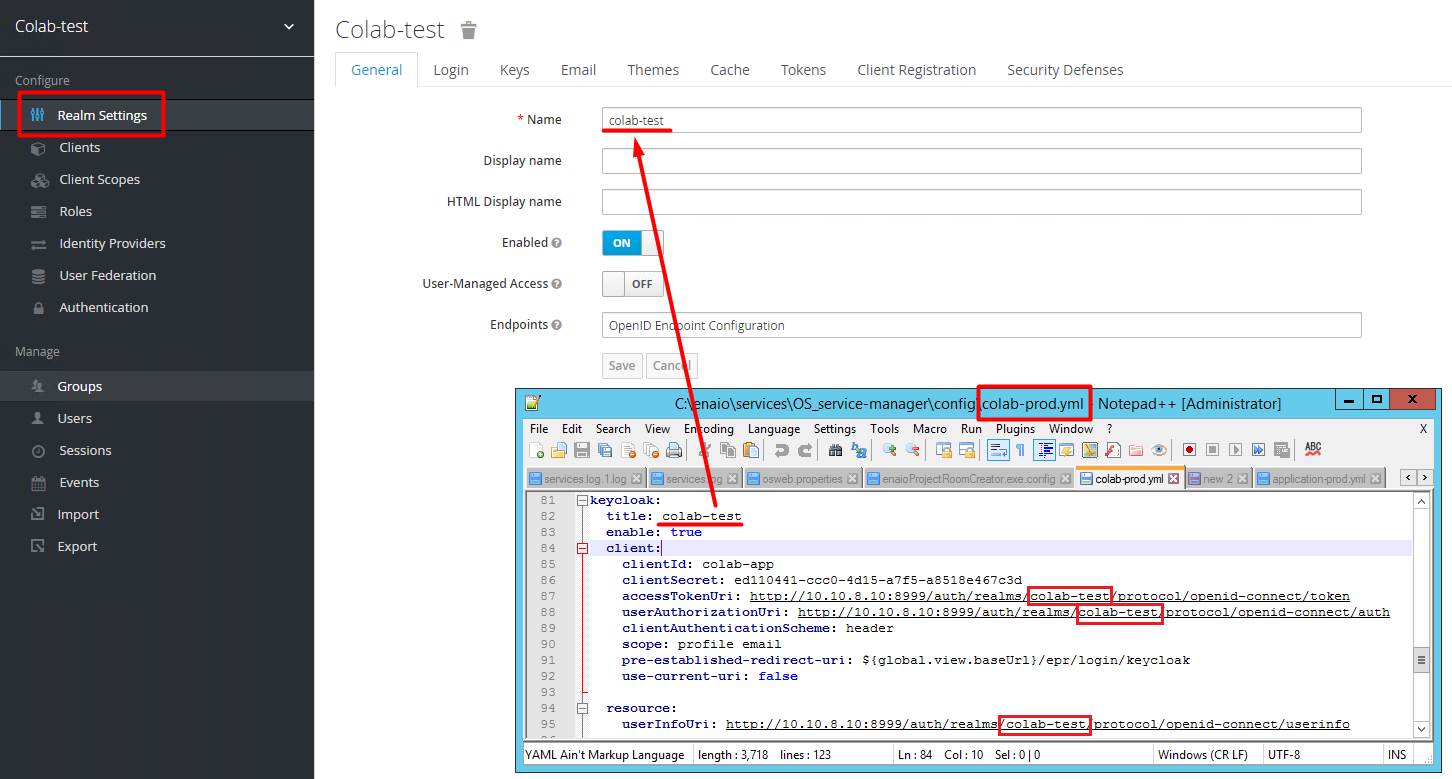Toggle the Enabled switch off

pyautogui.click(x=632, y=243)
